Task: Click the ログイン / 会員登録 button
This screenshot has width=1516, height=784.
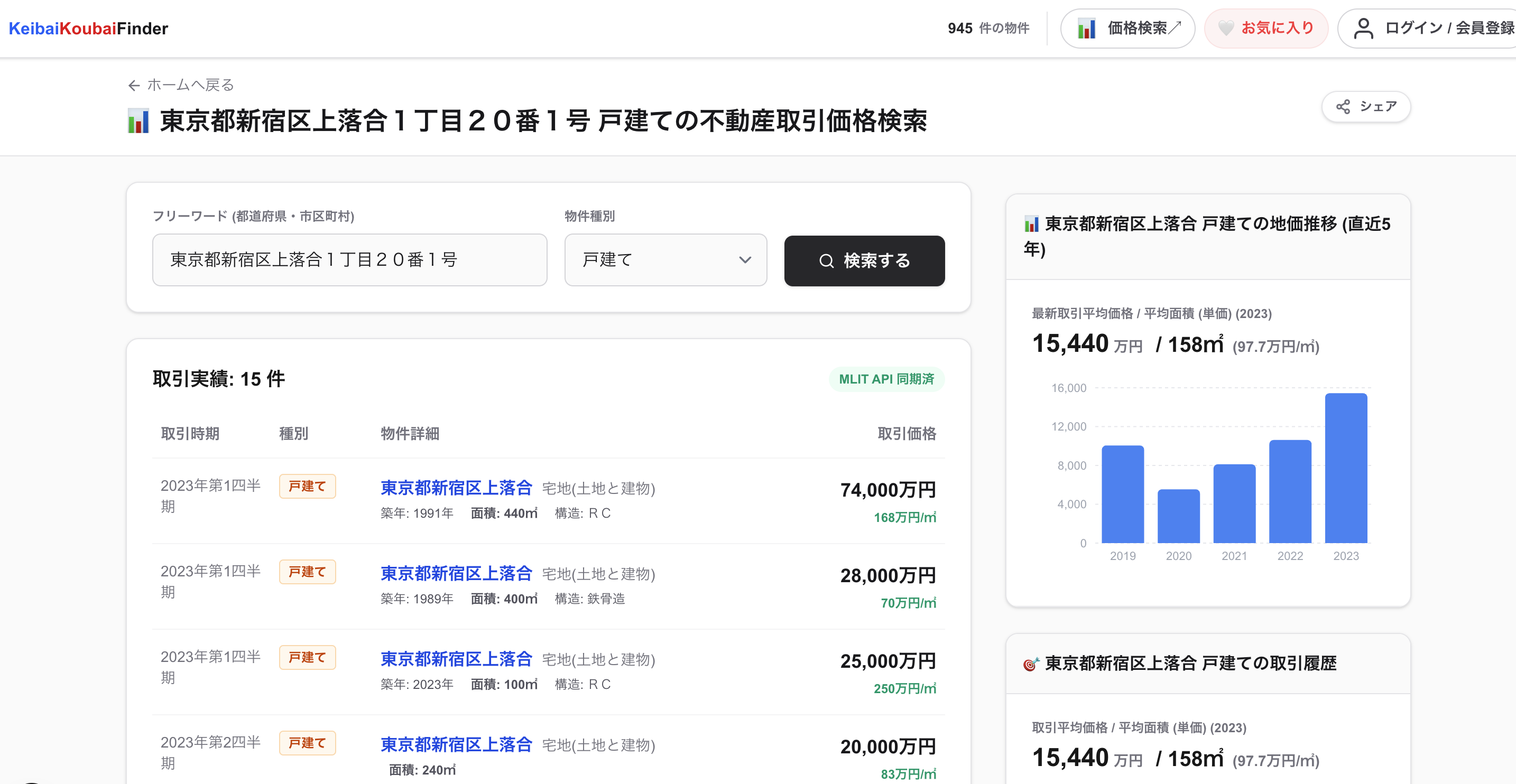Action: point(1448,28)
